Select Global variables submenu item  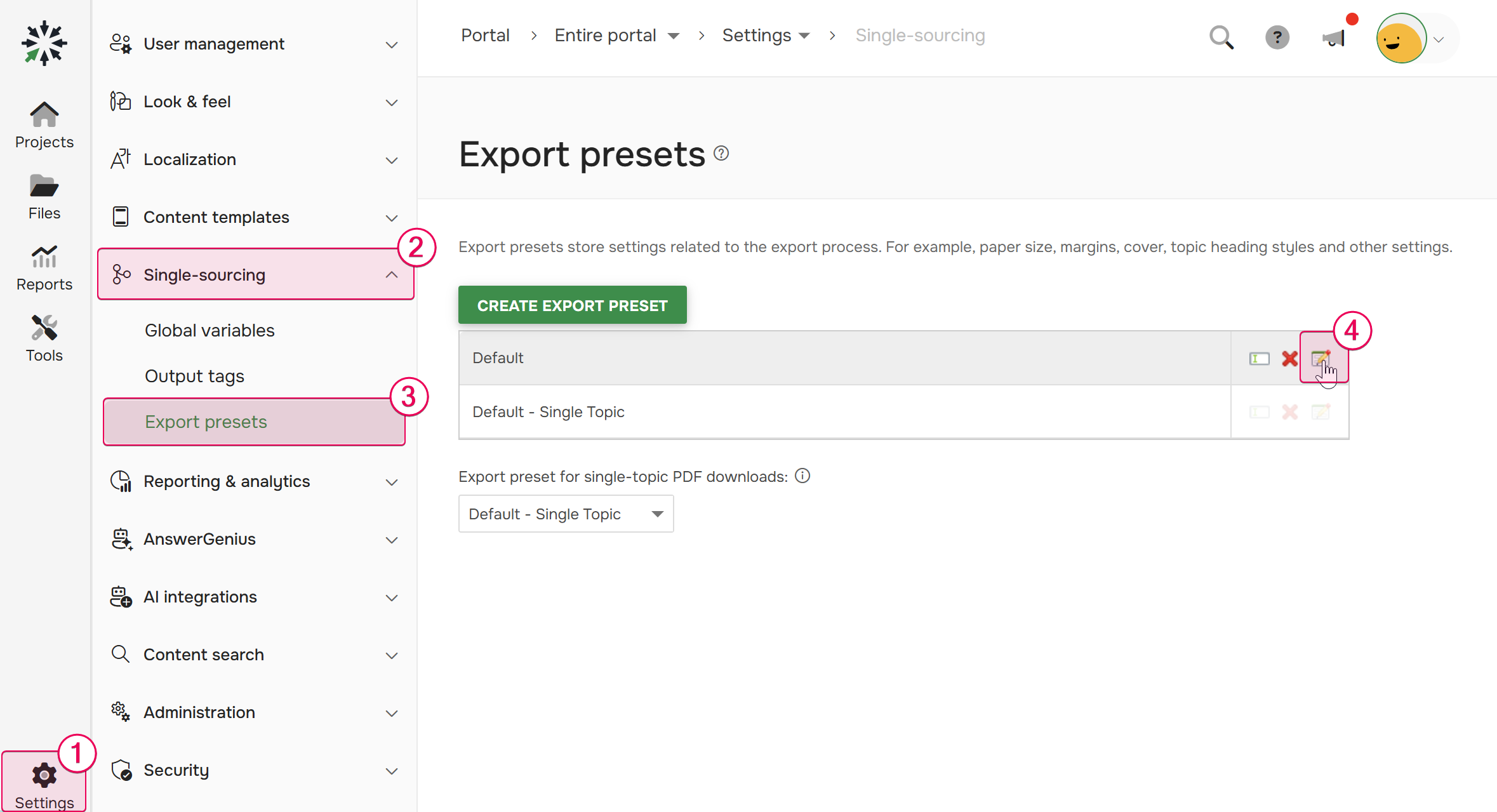pyautogui.click(x=210, y=330)
